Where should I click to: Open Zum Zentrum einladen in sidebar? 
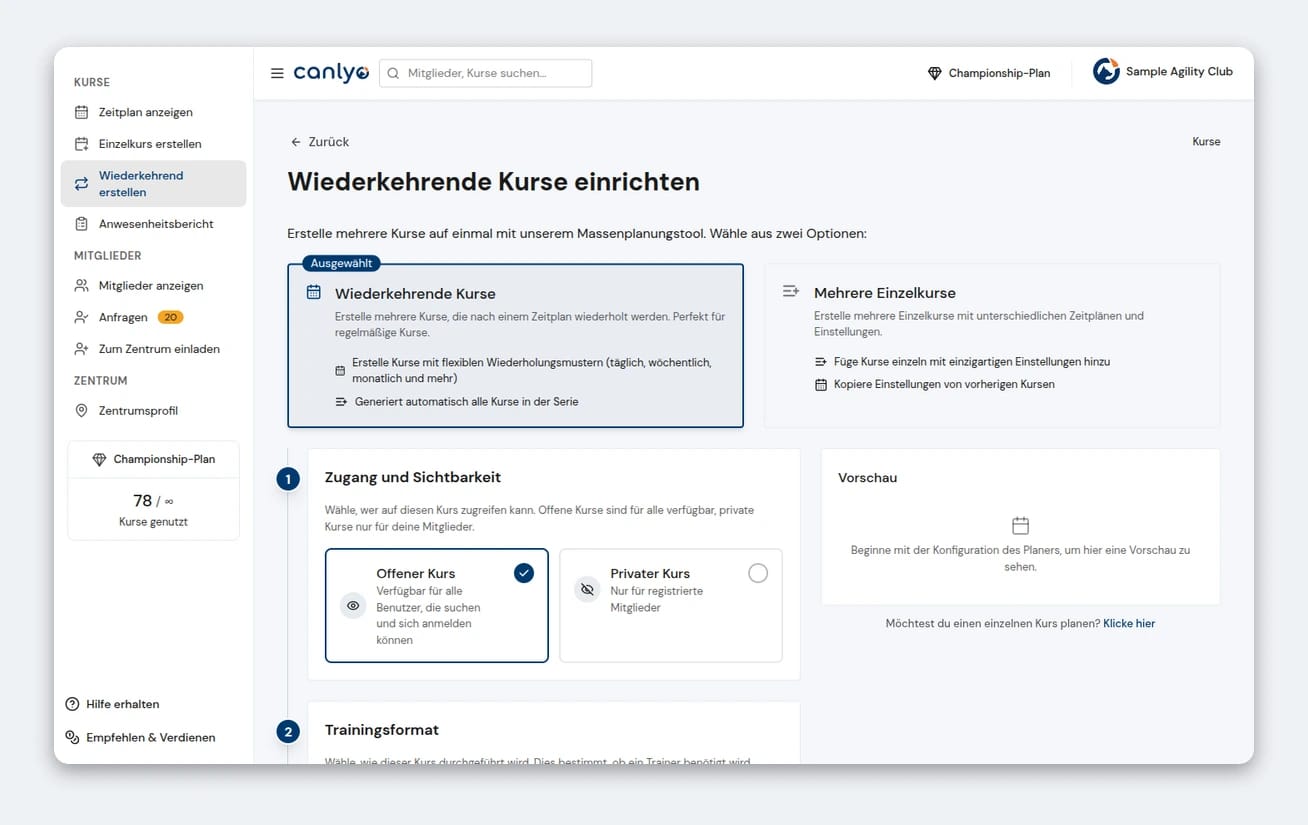(x=153, y=349)
